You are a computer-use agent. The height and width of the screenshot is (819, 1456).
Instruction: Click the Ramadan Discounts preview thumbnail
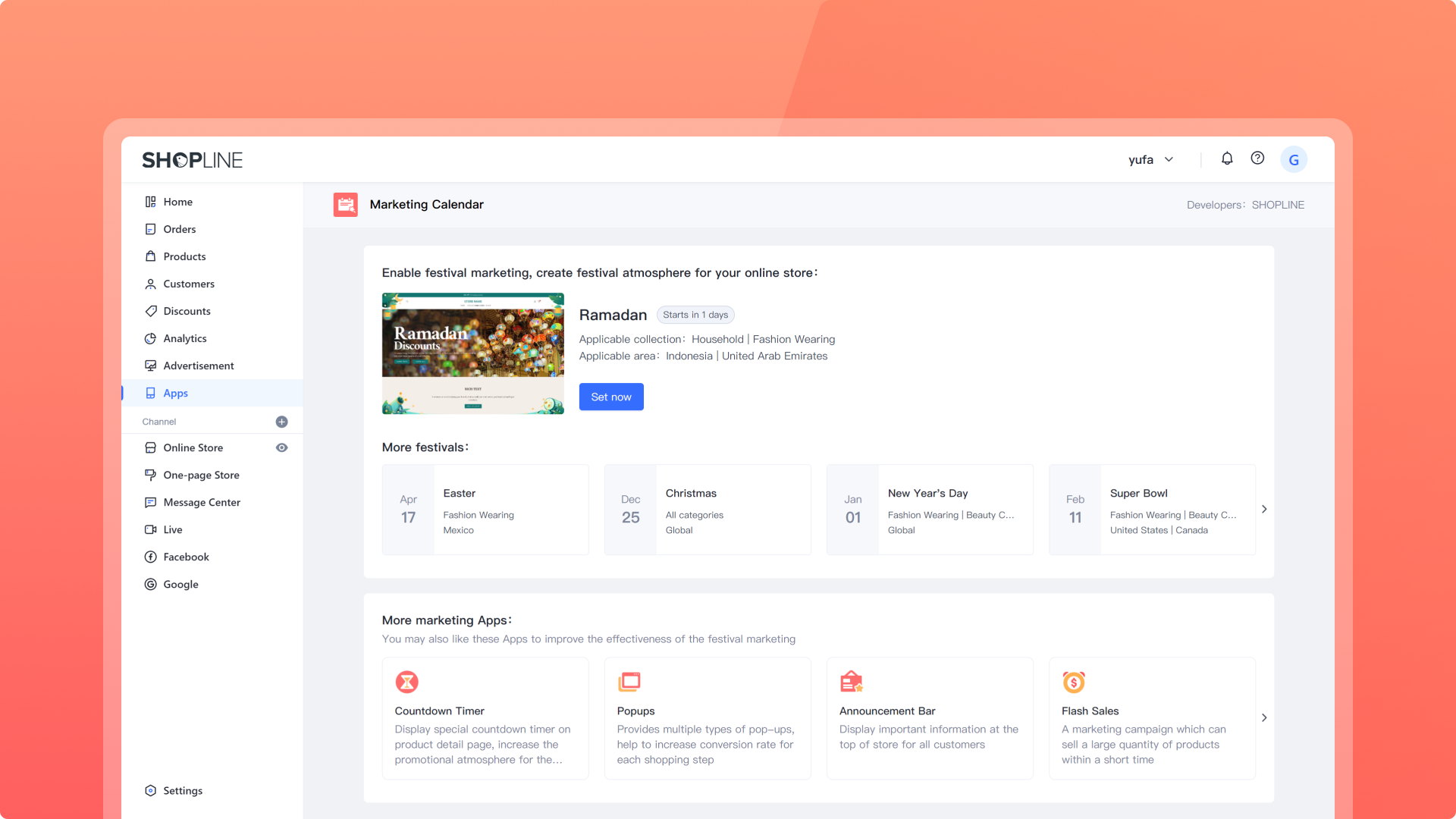(x=472, y=353)
